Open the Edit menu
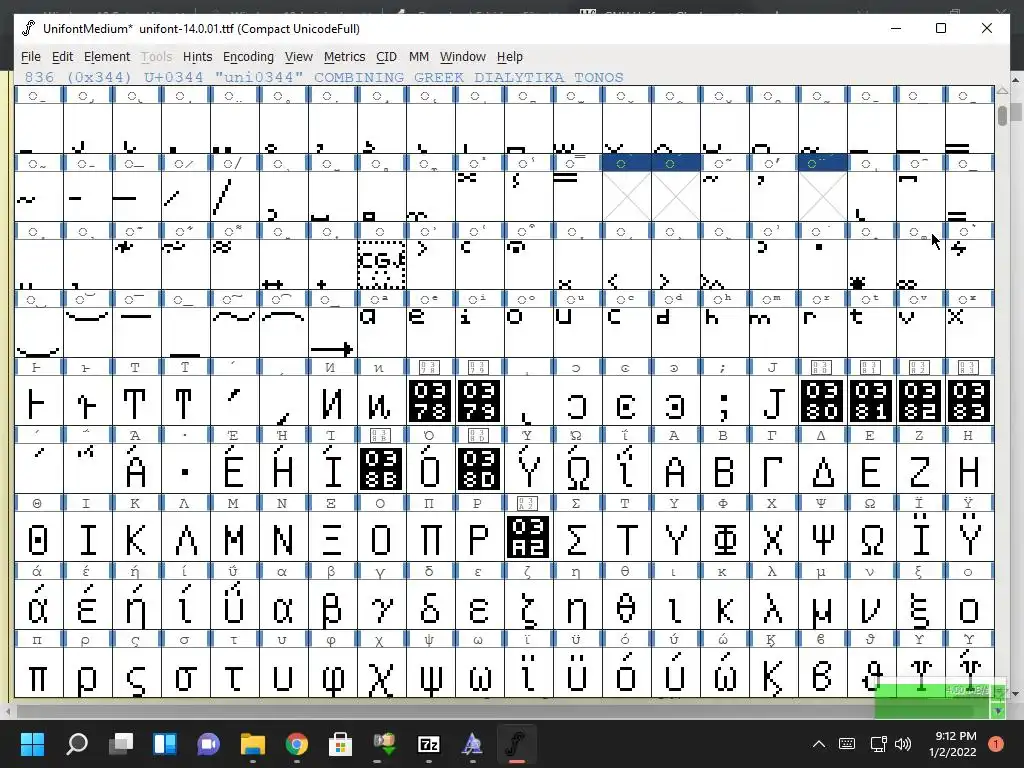Viewport: 1024px width, 768px height. [x=62, y=57]
